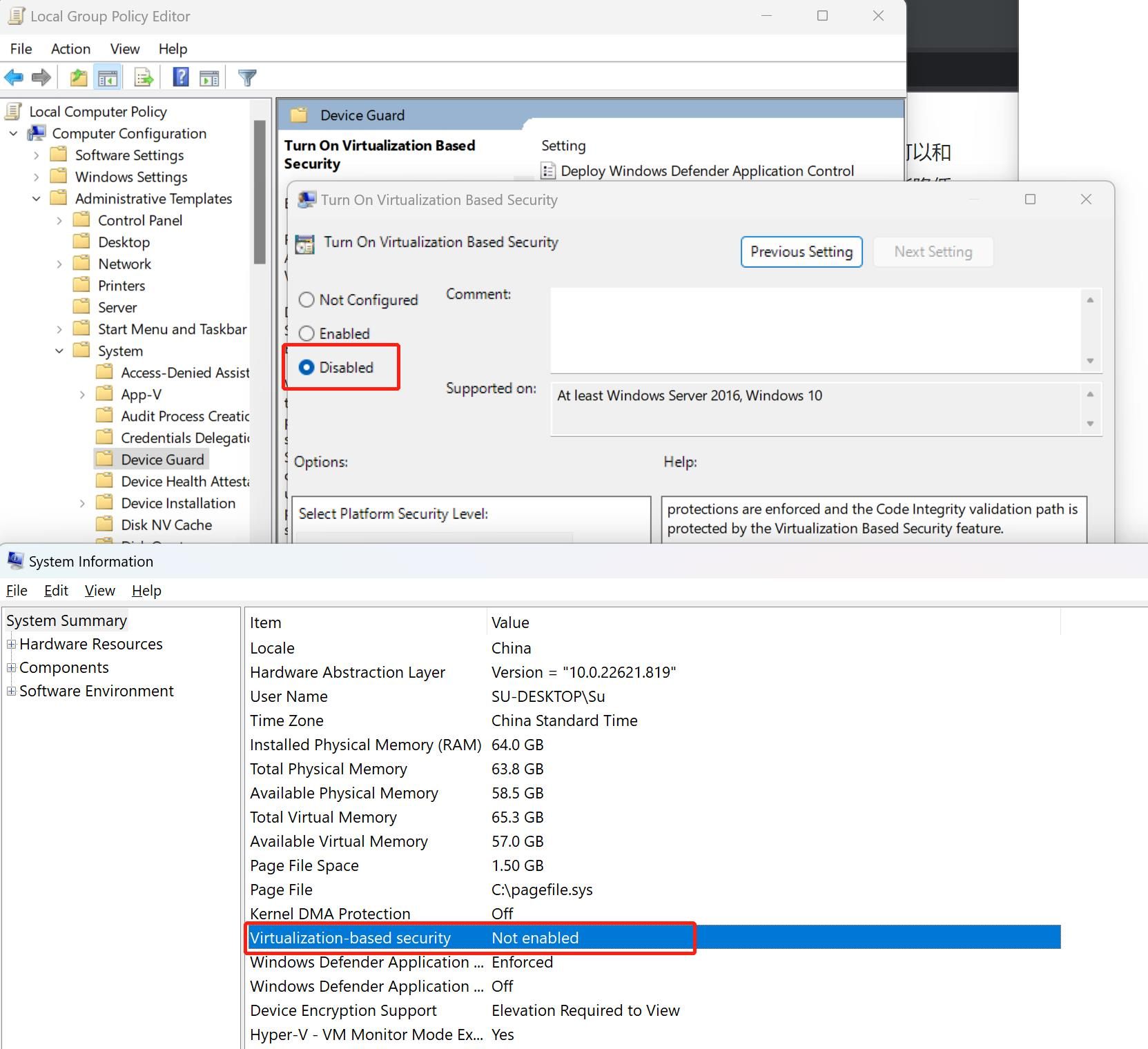This screenshot has height=1049, width=1148.
Task: Select the Hyper-V VM Monitor Mode row
Action: (x=653, y=1035)
